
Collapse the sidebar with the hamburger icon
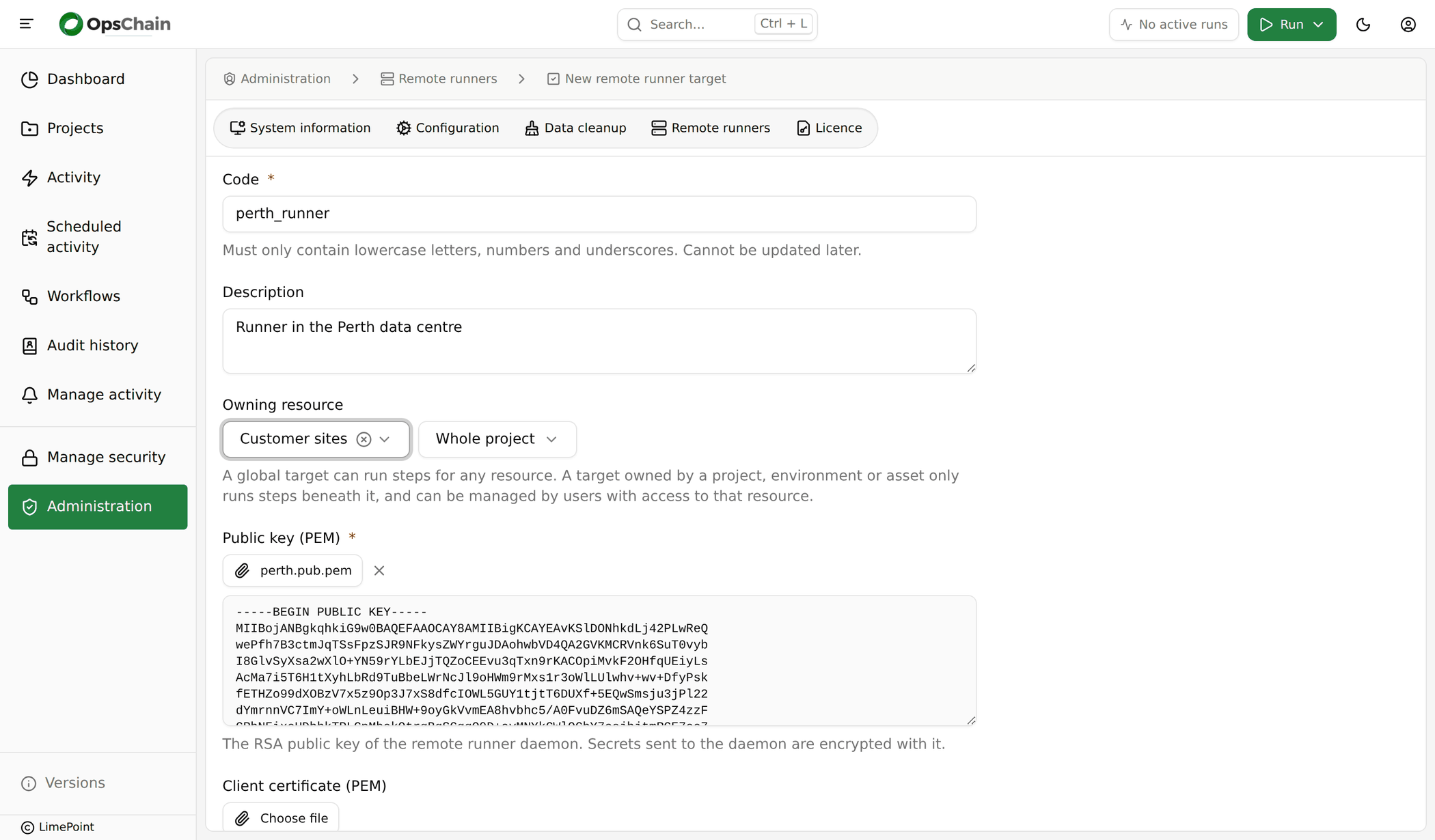click(27, 25)
